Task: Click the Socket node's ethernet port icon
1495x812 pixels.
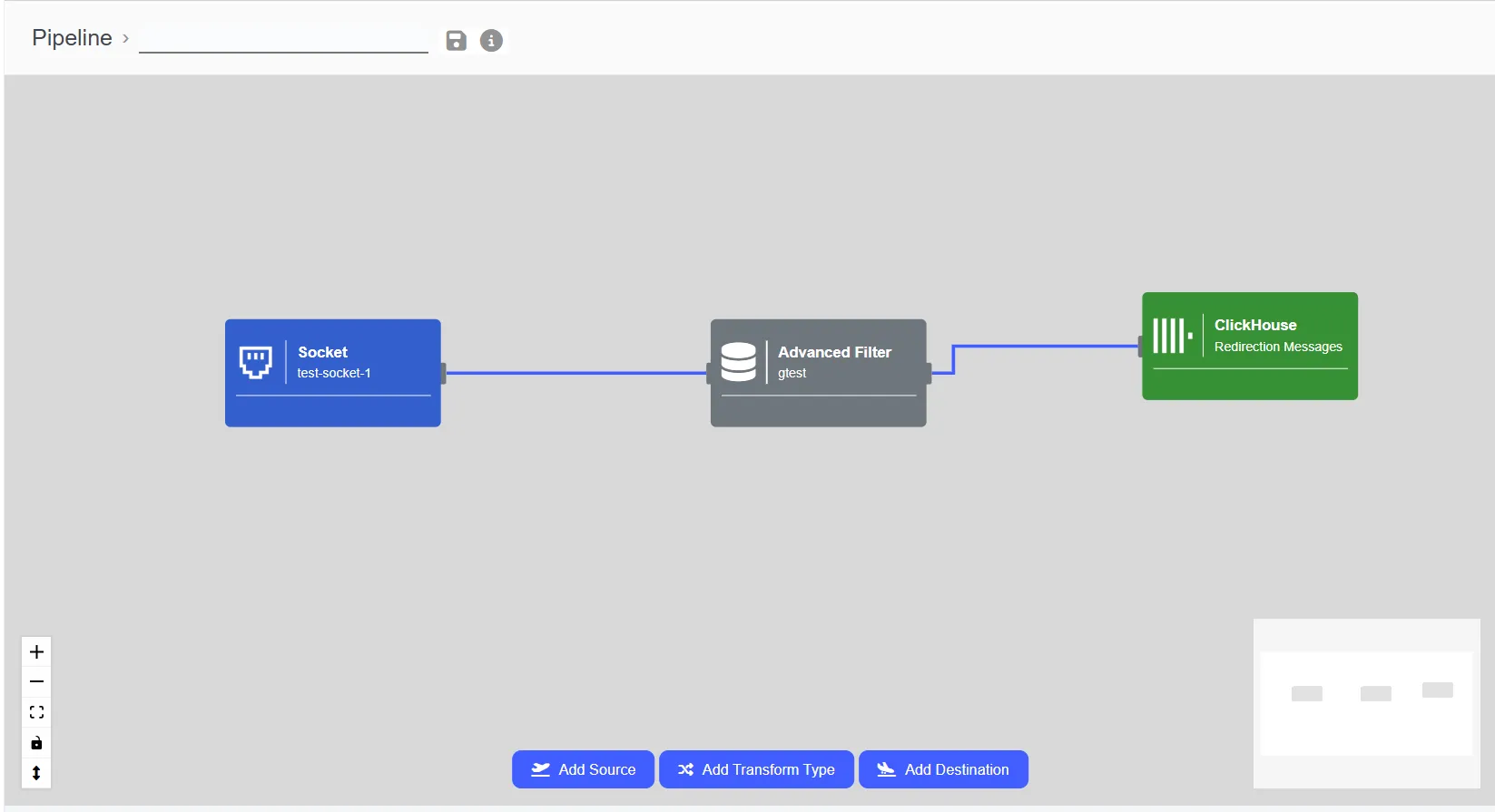Action: (x=256, y=362)
